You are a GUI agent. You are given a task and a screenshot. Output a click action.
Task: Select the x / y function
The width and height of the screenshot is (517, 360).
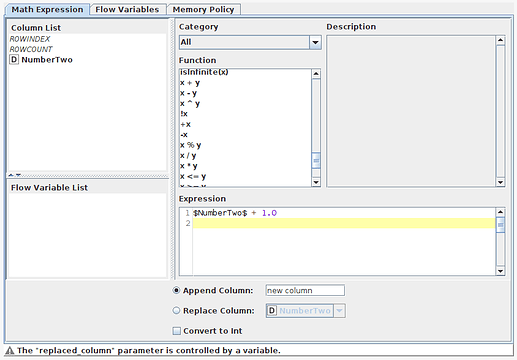coord(188,156)
